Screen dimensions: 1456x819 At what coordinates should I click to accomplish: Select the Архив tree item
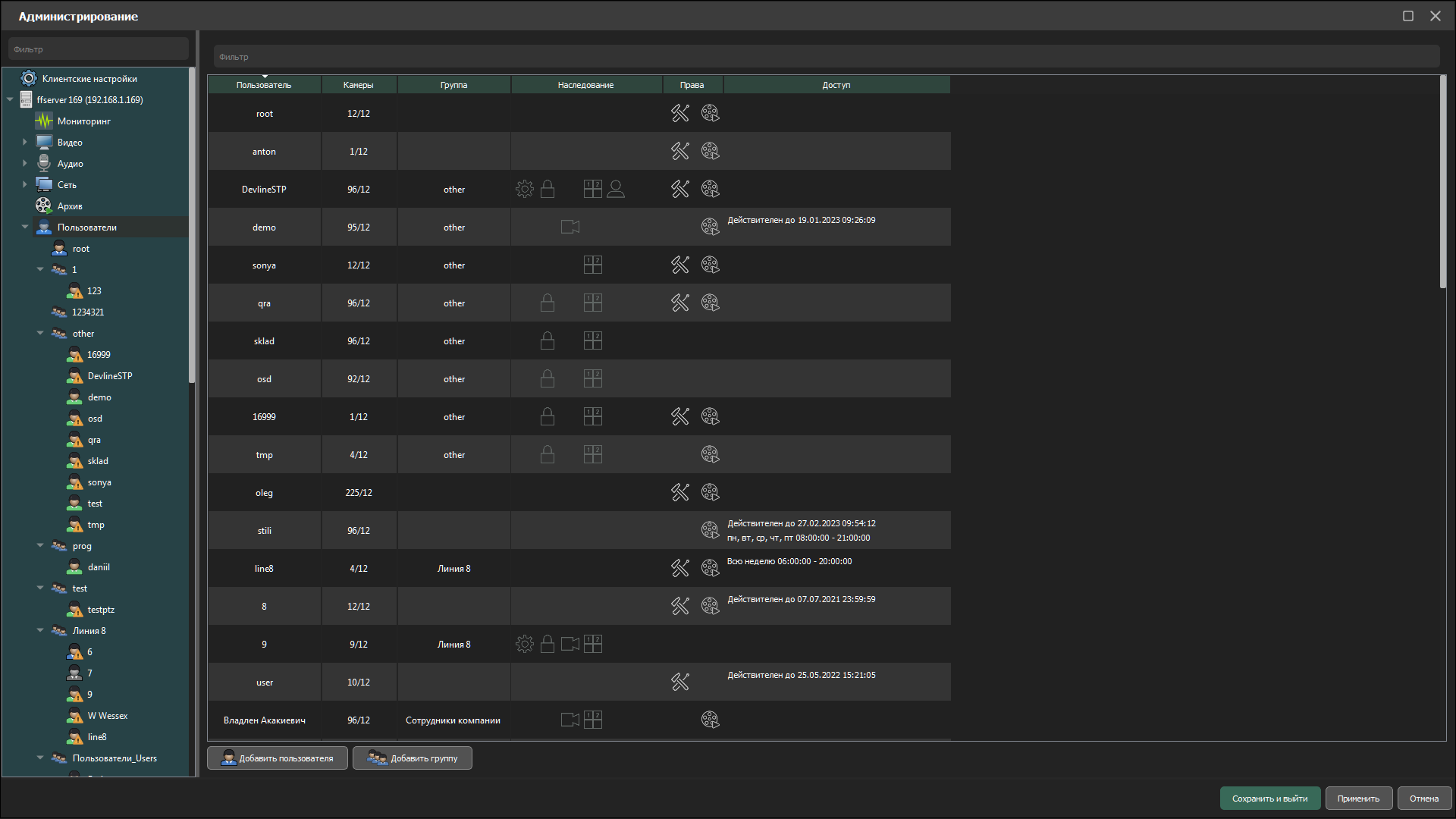[x=70, y=206]
